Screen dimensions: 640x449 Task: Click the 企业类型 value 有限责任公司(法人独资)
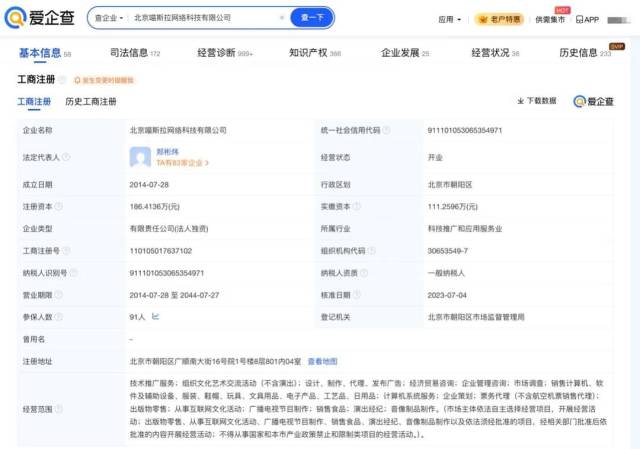(169, 229)
